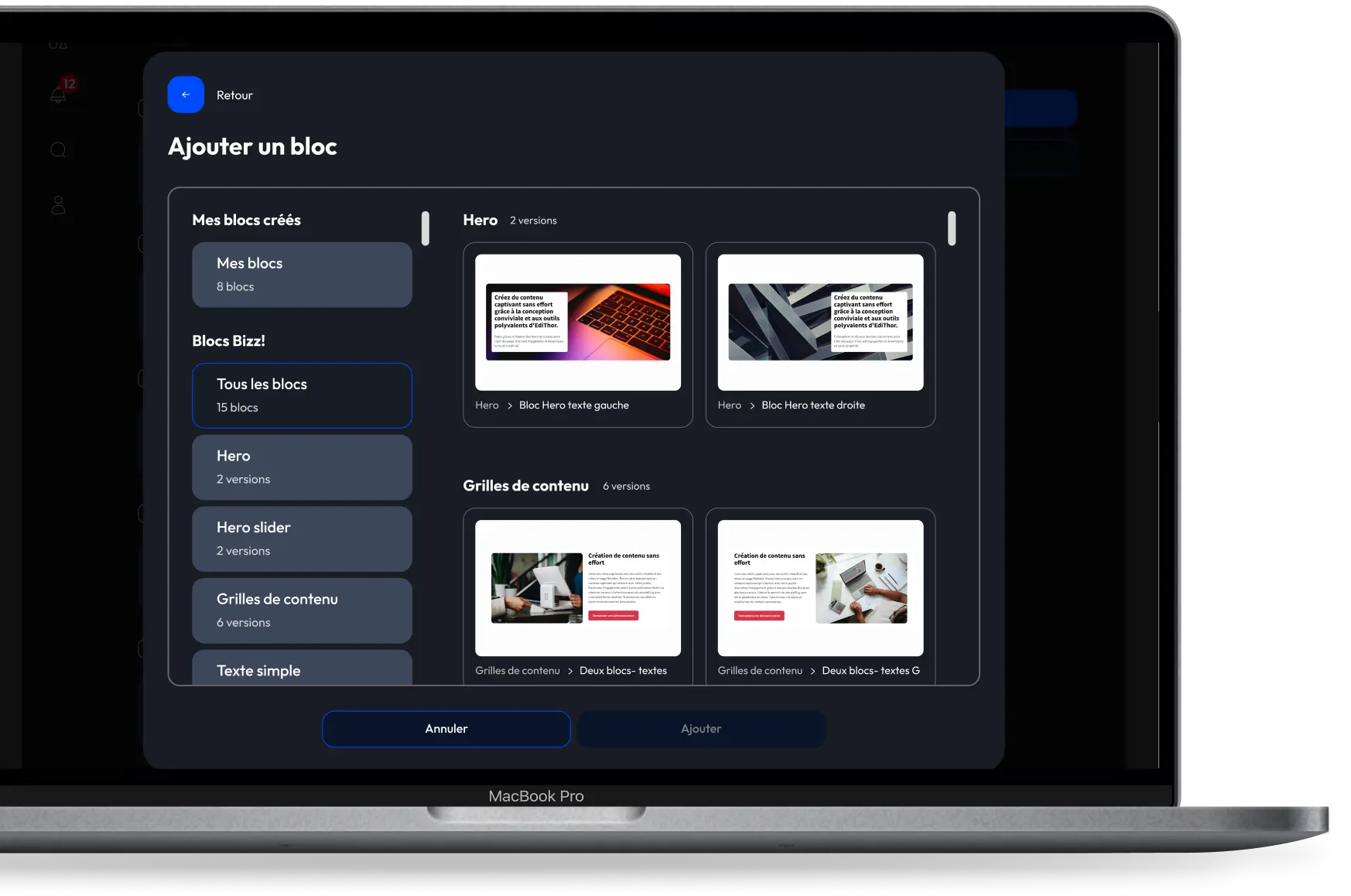Image resolution: width=1351 pixels, height=896 pixels.
Task: Click chevron before Deux blocs- textes label
Action: (x=570, y=671)
